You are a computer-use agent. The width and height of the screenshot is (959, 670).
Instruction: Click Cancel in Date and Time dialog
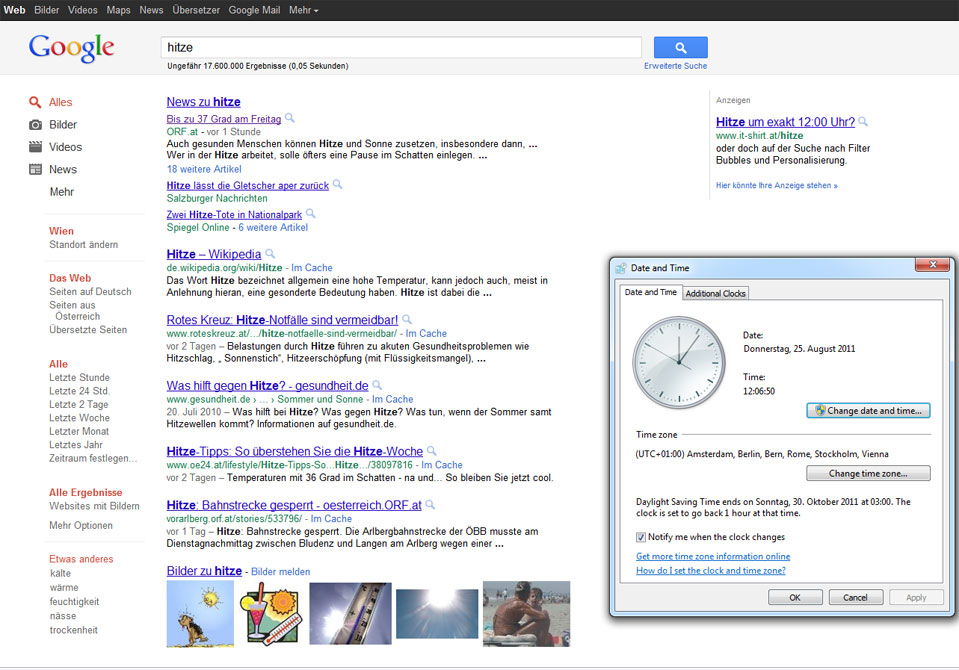tap(856, 597)
